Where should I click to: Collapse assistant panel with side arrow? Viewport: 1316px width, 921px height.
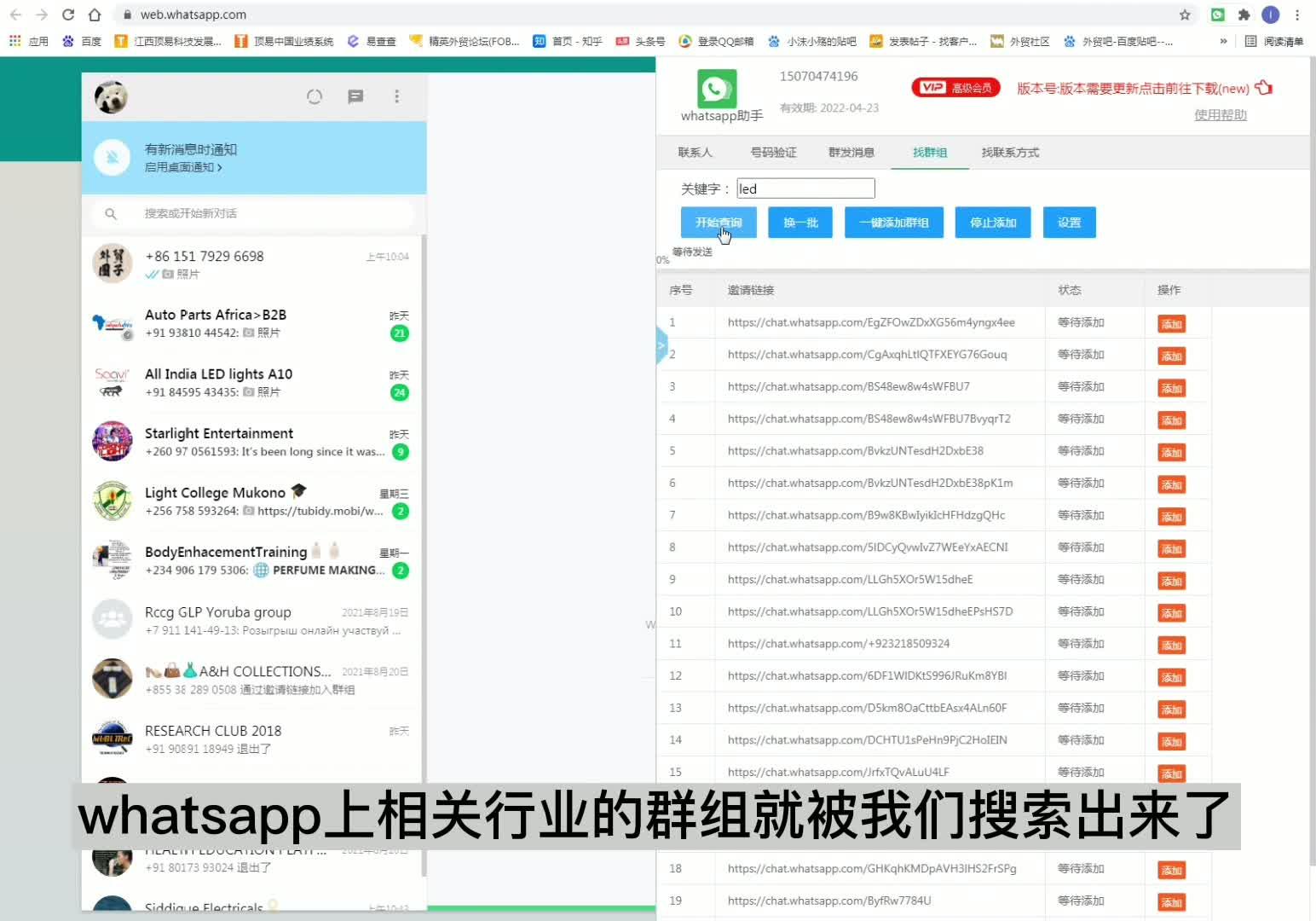[661, 346]
